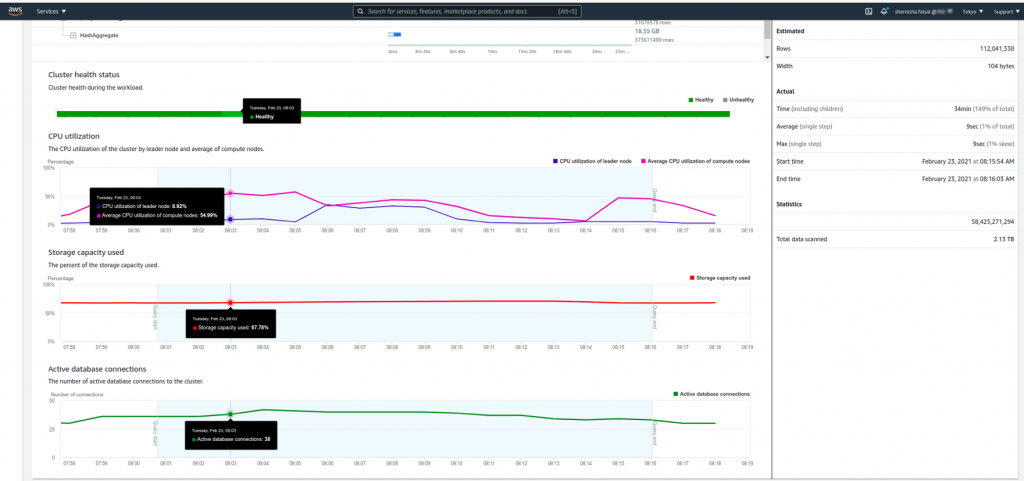Image resolution: width=1024 pixels, height=481 pixels.
Task: Click the 18.55 GB size text
Action: pos(647,31)
